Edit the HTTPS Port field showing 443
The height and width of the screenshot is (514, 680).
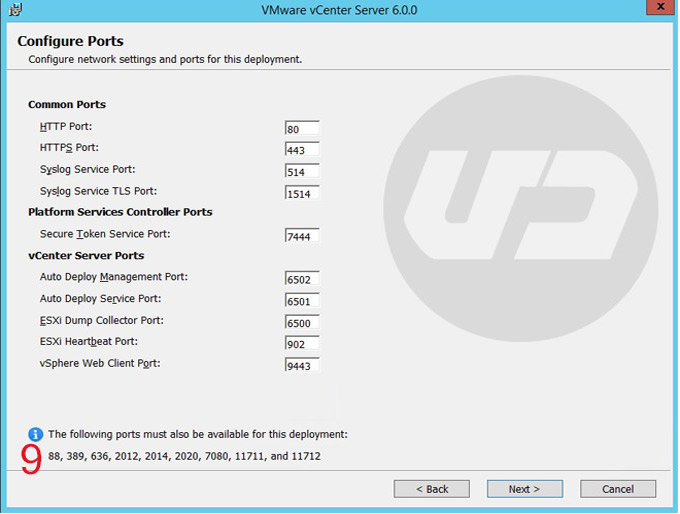(302, 150)
